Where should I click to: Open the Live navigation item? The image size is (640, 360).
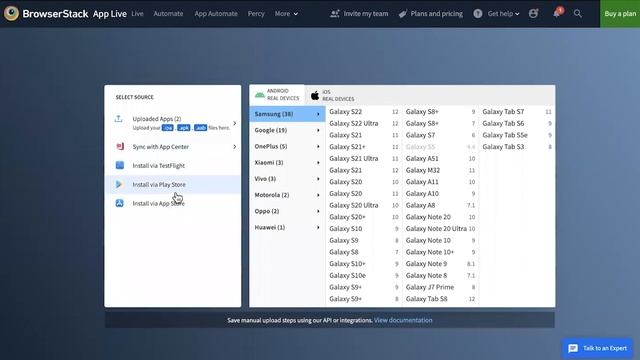click(x=137, y=13)
